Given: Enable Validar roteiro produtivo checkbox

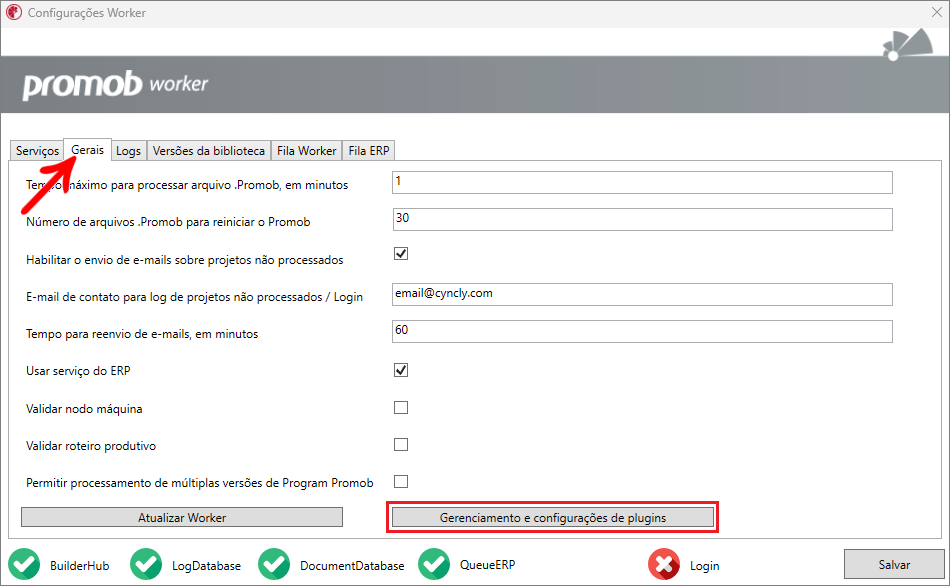Looking at the screenshot, I should tap(400, 444).
